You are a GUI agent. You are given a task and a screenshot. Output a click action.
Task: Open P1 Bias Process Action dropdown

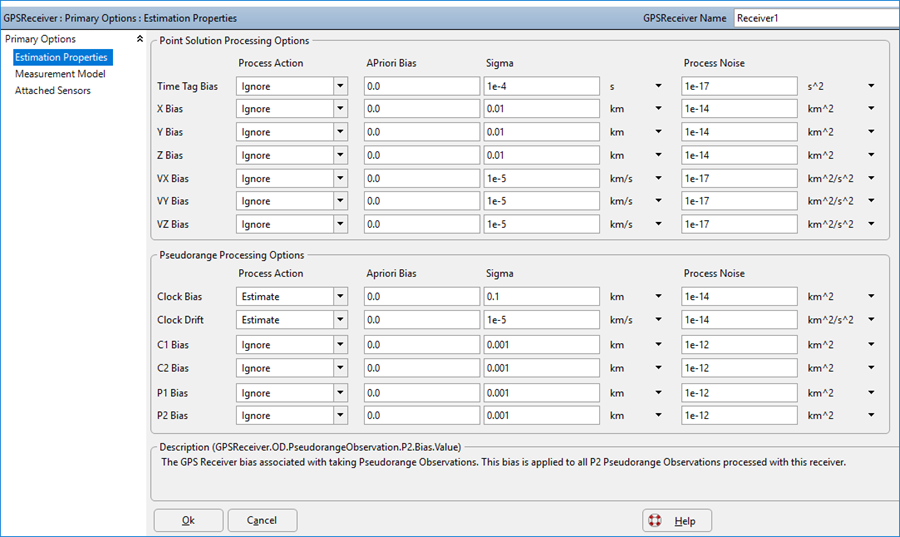click(x=340, y=393)
